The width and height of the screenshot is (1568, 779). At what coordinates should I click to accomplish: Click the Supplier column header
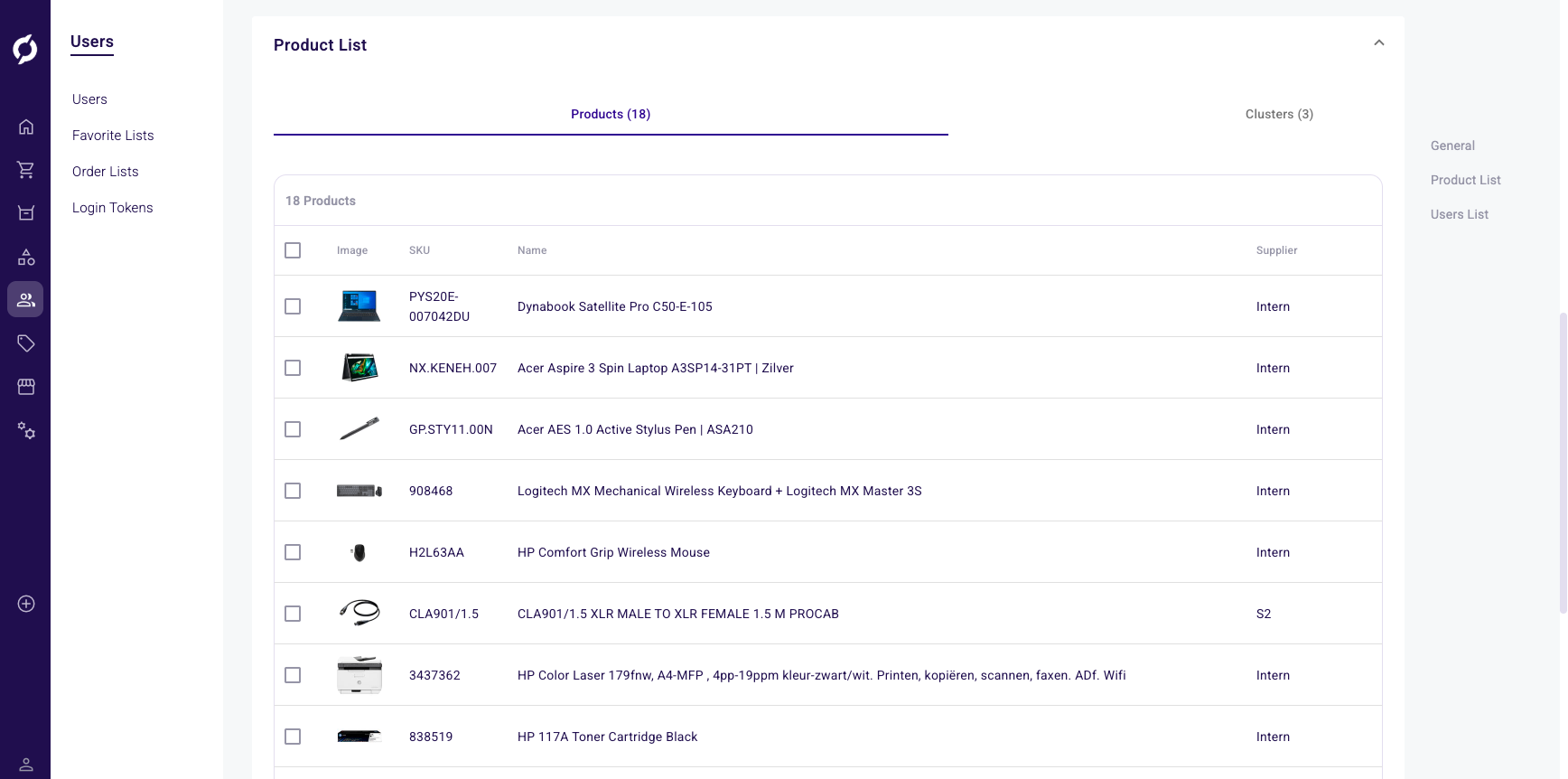point(1276,250)
